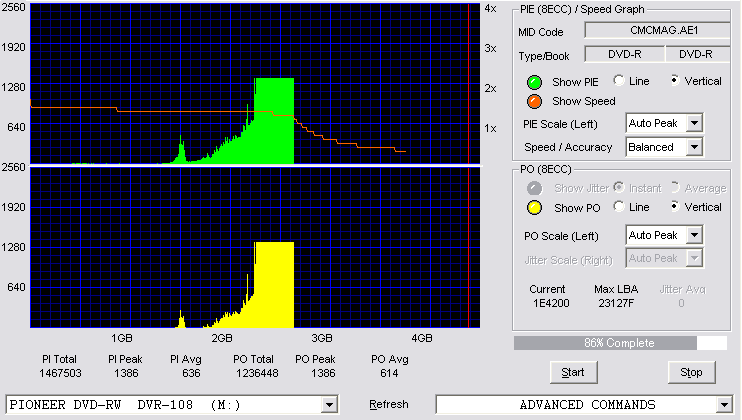Click the green PIE error peak block

[274, 121]
